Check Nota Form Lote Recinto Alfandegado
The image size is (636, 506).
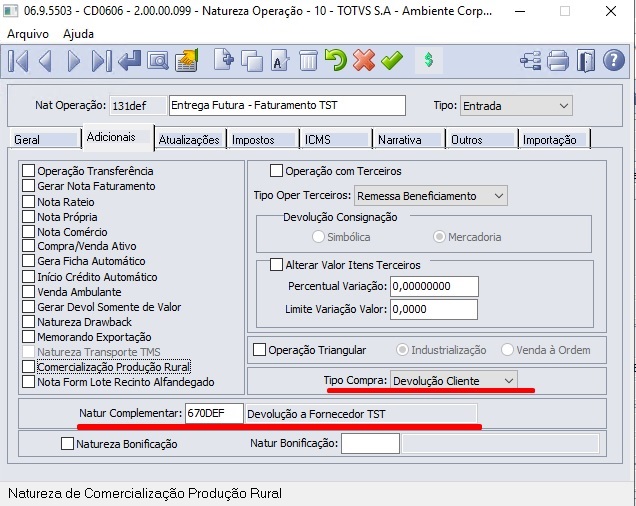tap(28, 381)
